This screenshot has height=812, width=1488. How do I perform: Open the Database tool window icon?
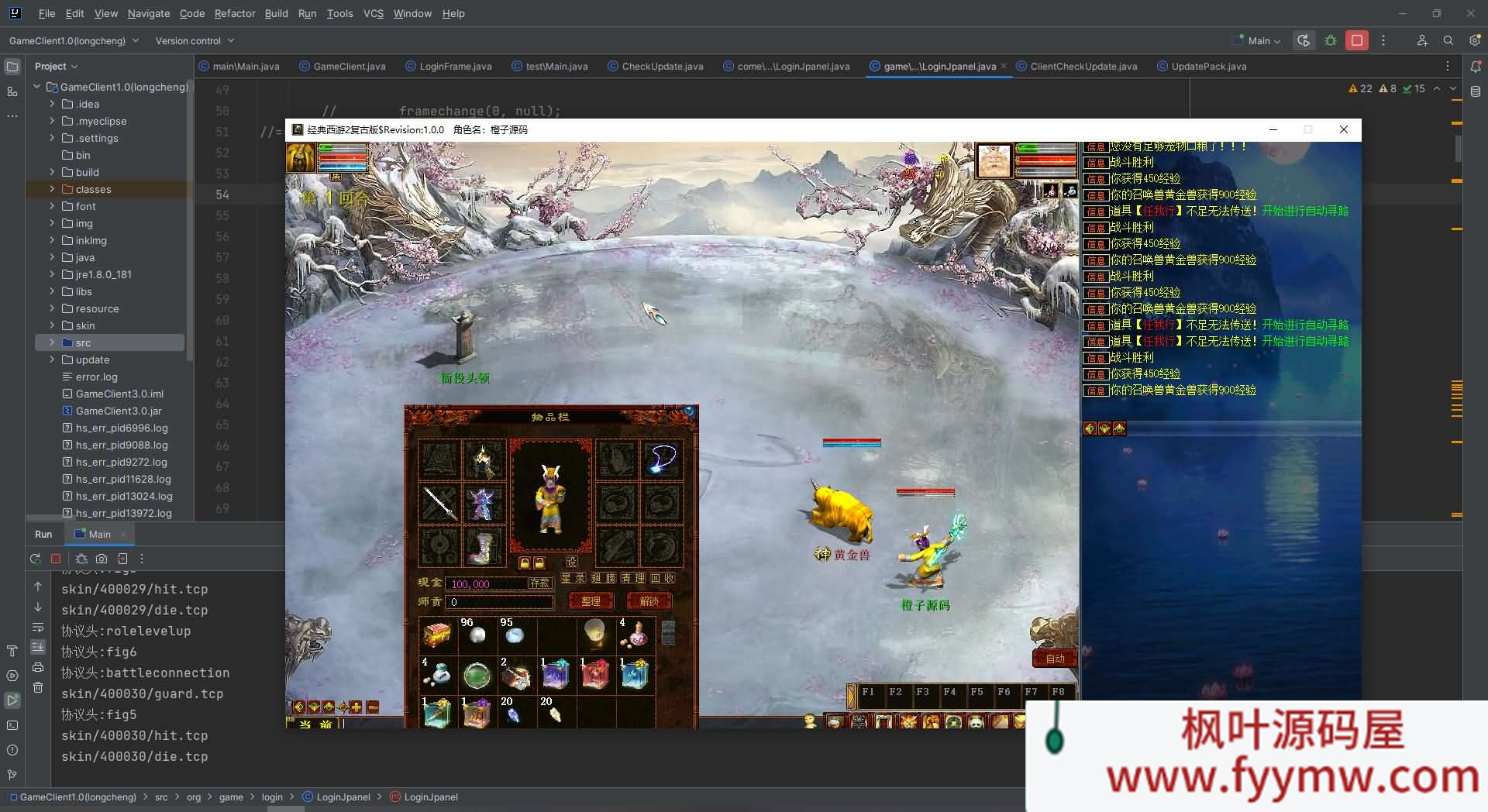point(1476,91)
